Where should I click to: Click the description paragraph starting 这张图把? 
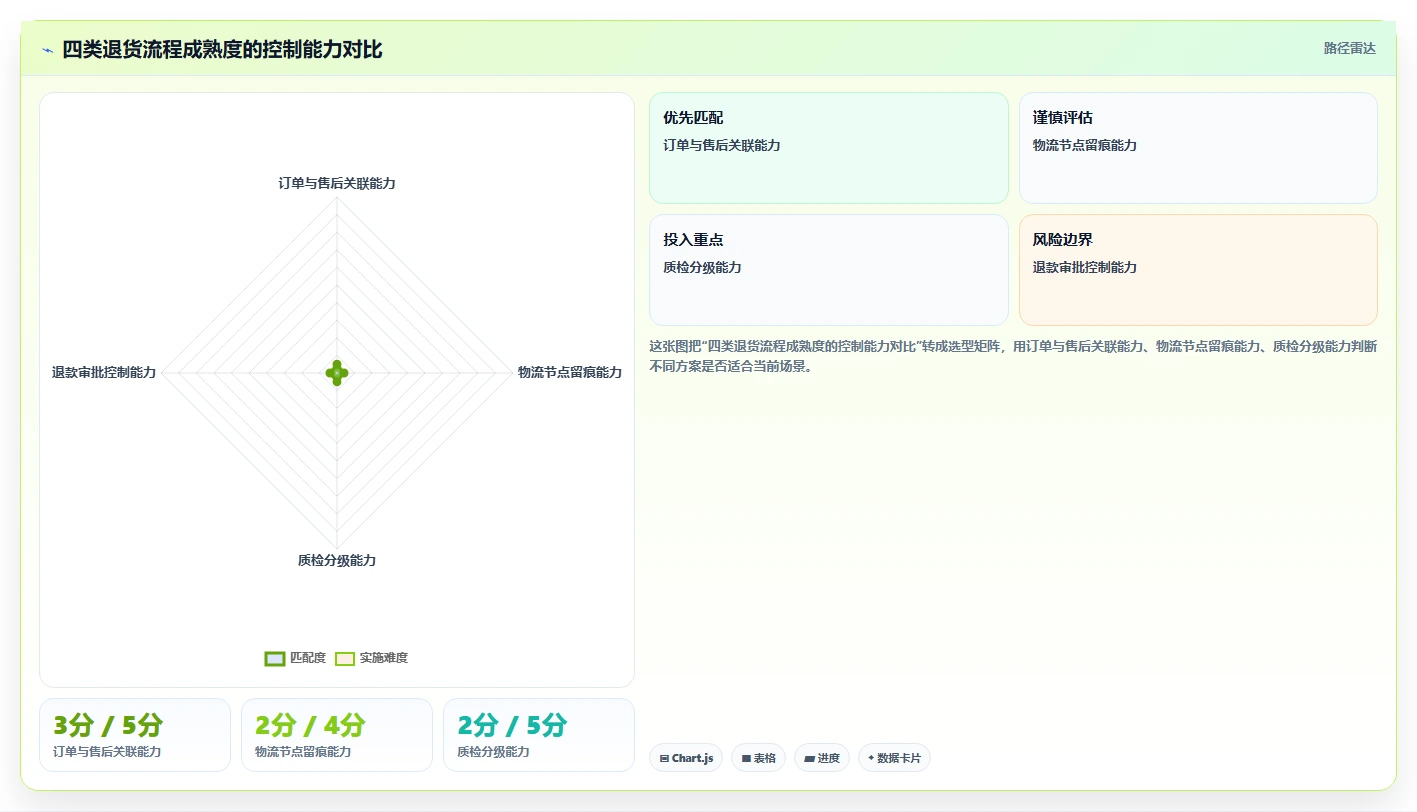pos(1013,356)
